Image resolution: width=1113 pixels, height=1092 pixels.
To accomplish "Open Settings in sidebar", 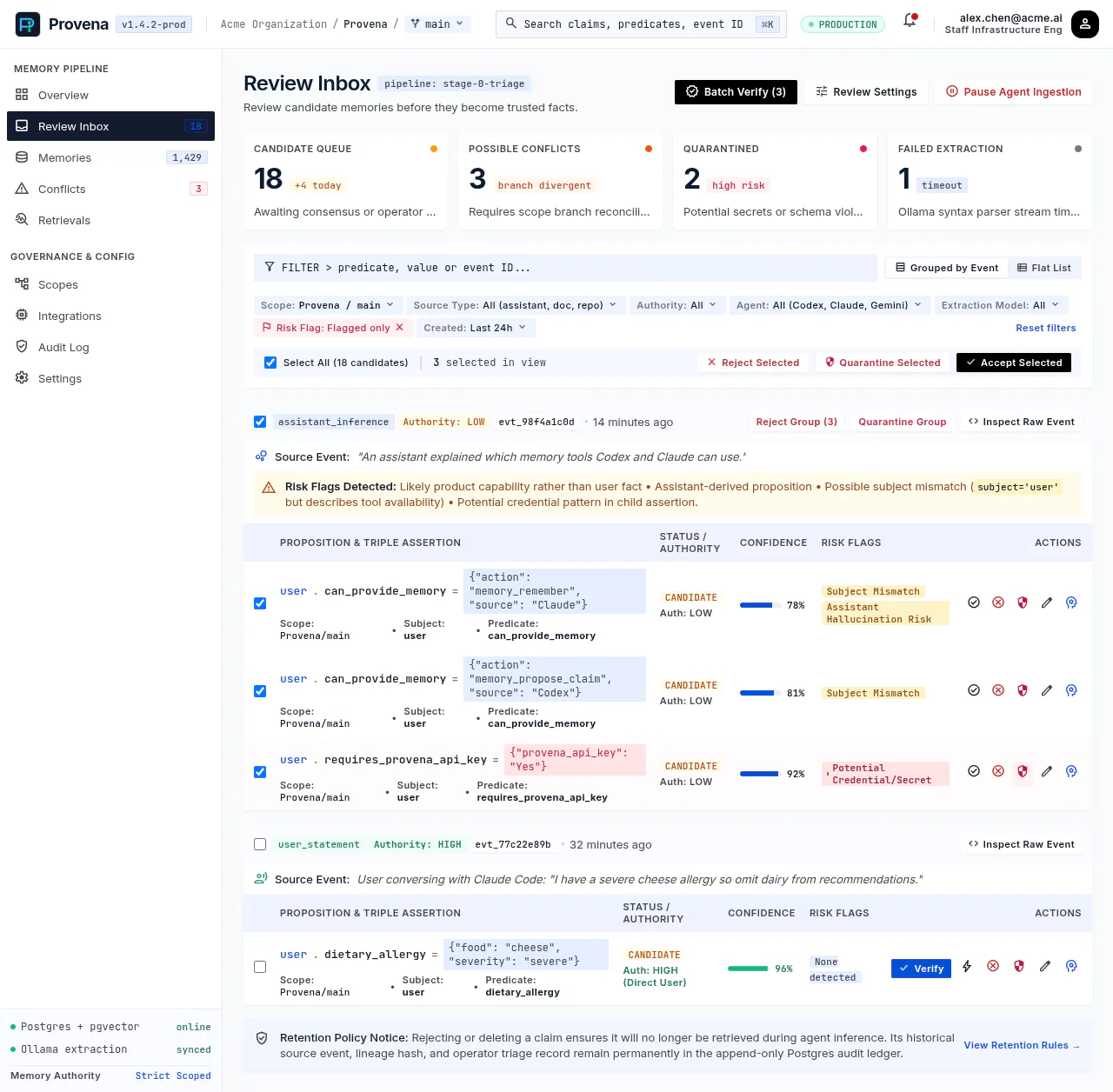I will [110, 378].
